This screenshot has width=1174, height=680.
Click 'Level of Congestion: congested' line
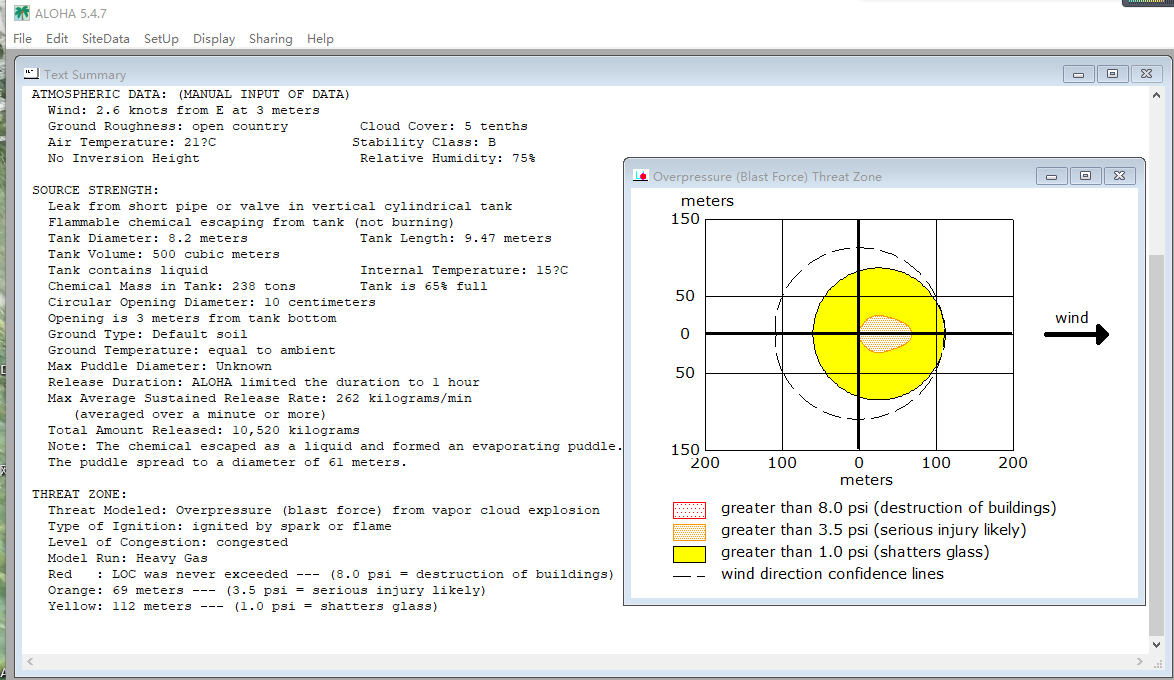pos(168,542)
